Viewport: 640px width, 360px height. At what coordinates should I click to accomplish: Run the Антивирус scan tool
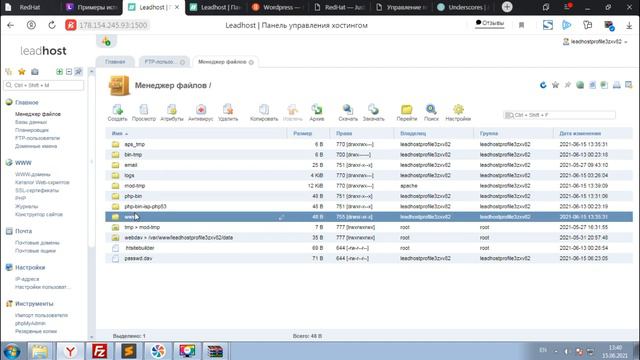[200, 112]
